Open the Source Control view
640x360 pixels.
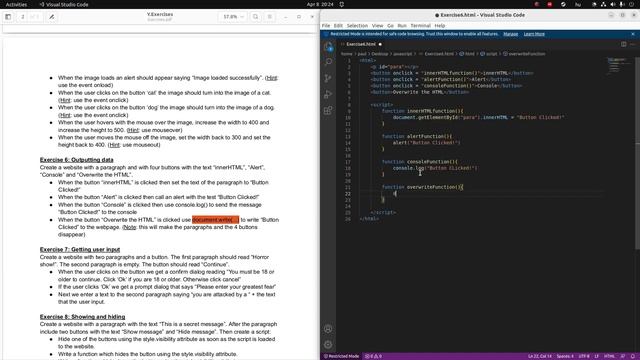point(328,78)
